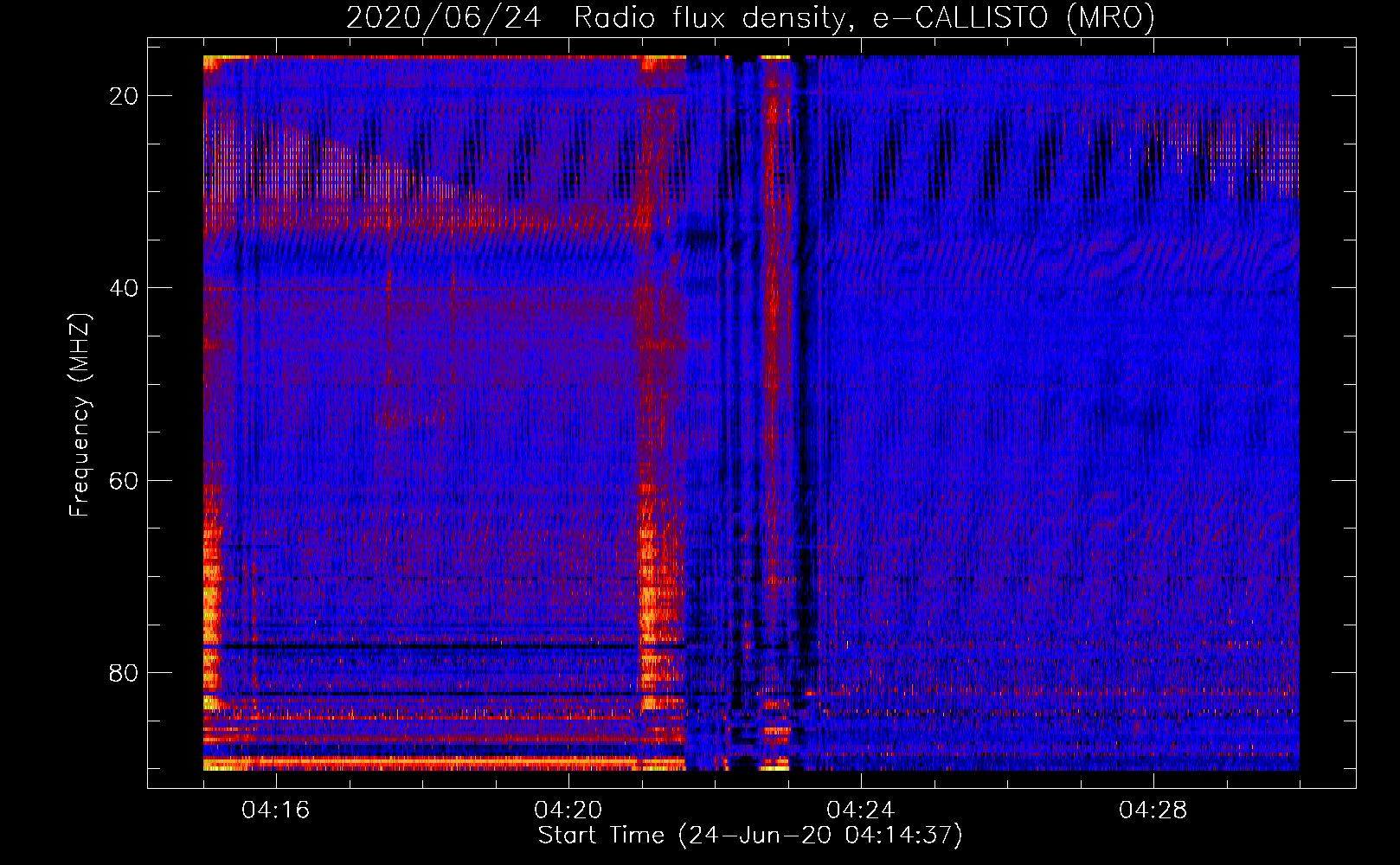The width and height of the screenshot is (1400, 865).
Task: Click the 'Frequency (MHZ)' axis label
Action: [x=80, y=415]
